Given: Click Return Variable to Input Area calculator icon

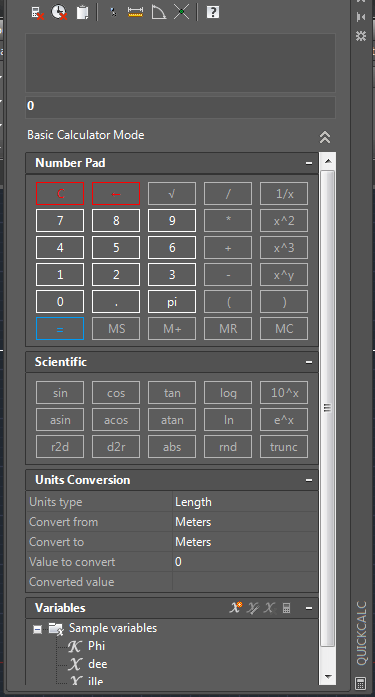Looking at the screenshot, I should coord(287,608).
